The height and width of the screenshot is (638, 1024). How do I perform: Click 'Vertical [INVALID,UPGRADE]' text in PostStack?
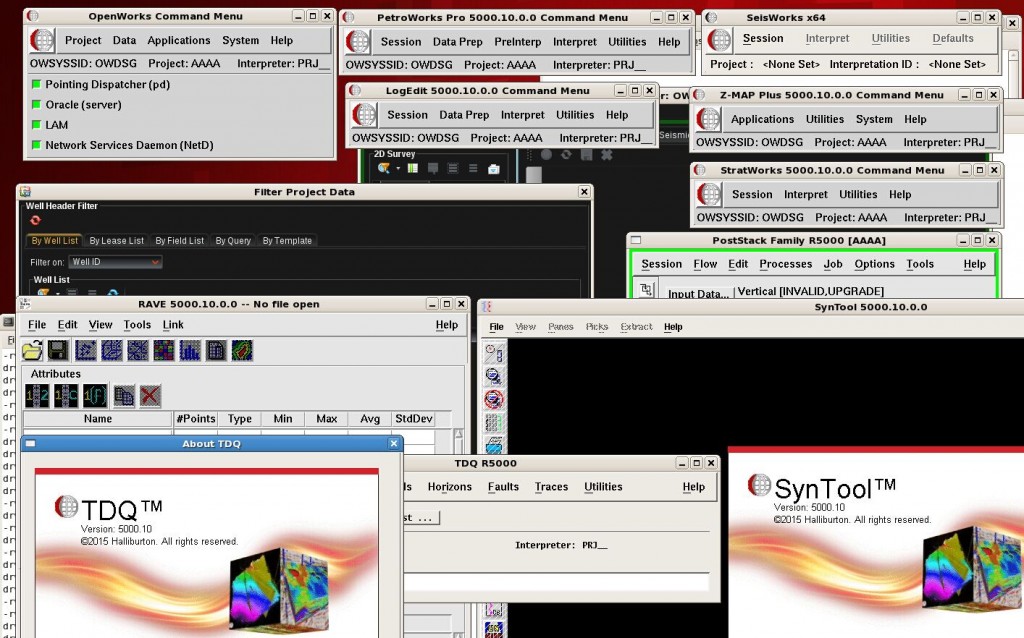tap(810, 291)
